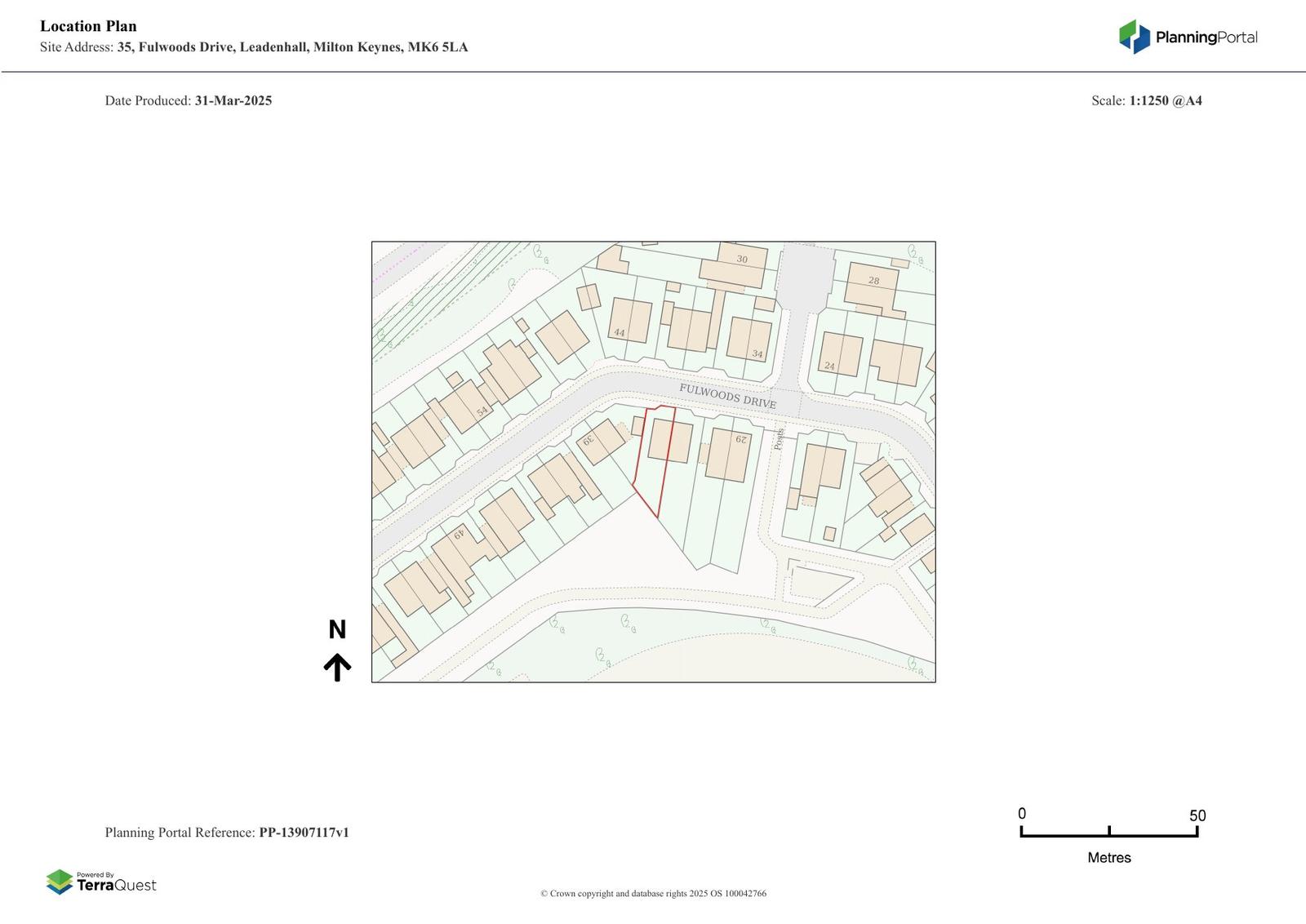
Task: Click the FULWOODS DRIVE road label
Action: point(727,396)
